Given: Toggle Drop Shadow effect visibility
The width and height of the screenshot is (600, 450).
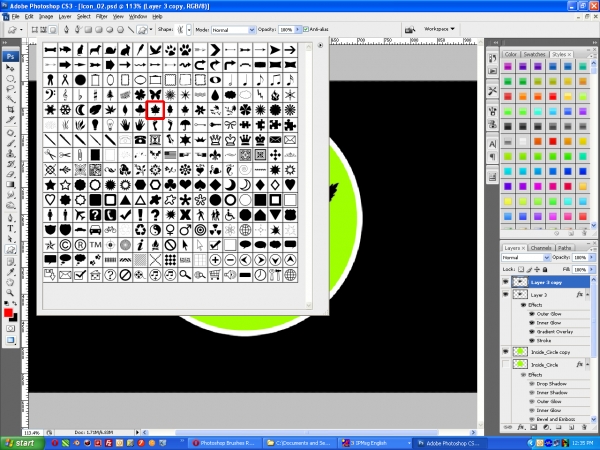Looking at the screenshot, I should point(532,383).
